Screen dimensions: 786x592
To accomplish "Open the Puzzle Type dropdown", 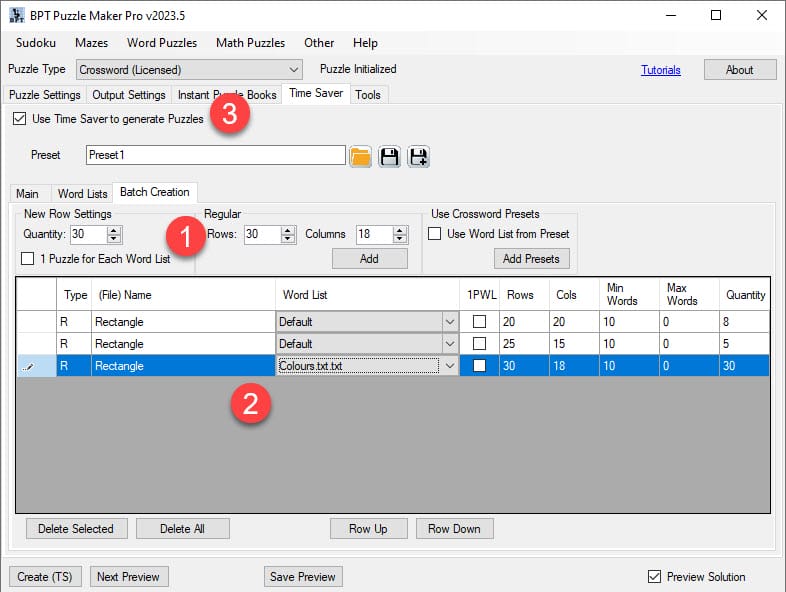I will [294, 70].
